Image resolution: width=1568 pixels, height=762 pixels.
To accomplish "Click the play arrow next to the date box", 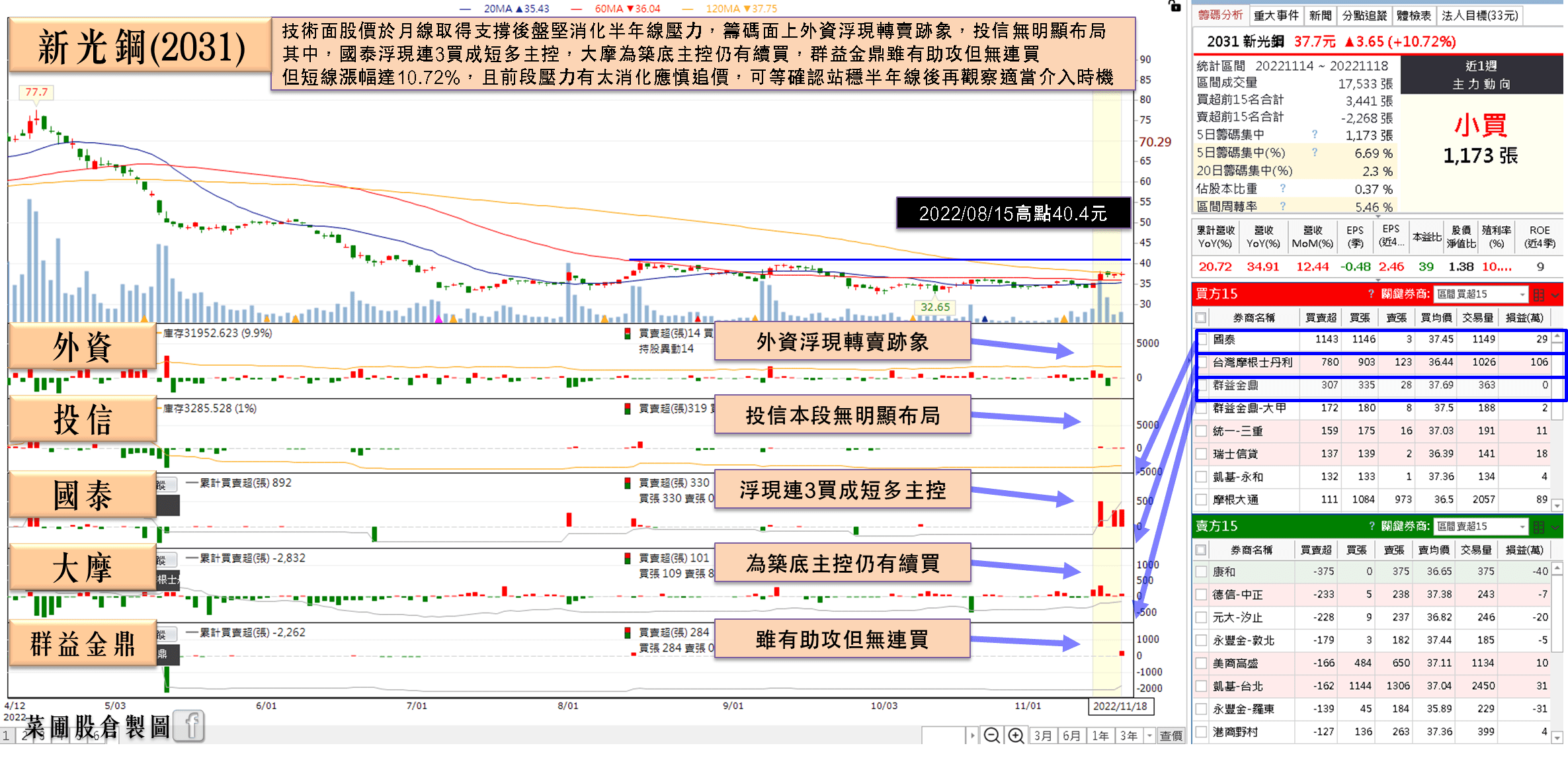I will pos(972,736).
